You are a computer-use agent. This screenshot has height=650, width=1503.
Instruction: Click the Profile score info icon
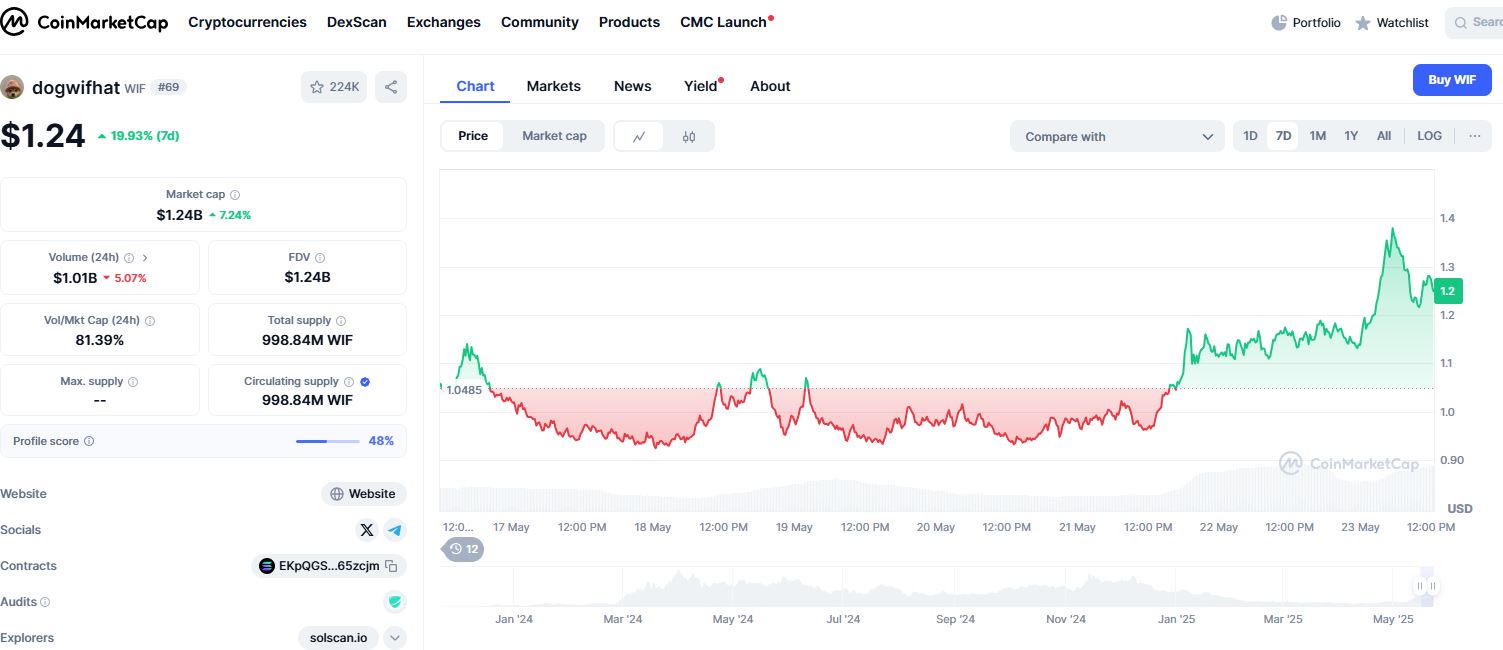(x=89, y=441)
